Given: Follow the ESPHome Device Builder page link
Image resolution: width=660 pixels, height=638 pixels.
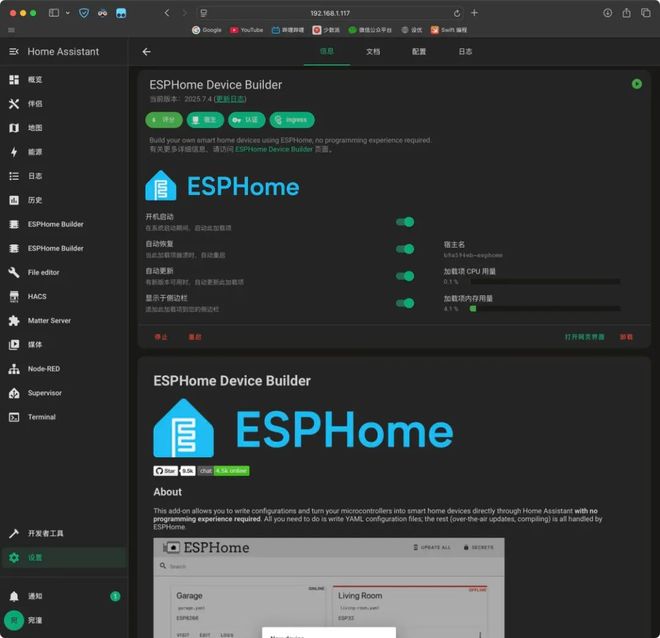Looking at the screenshot, I should tap(274, 149).
